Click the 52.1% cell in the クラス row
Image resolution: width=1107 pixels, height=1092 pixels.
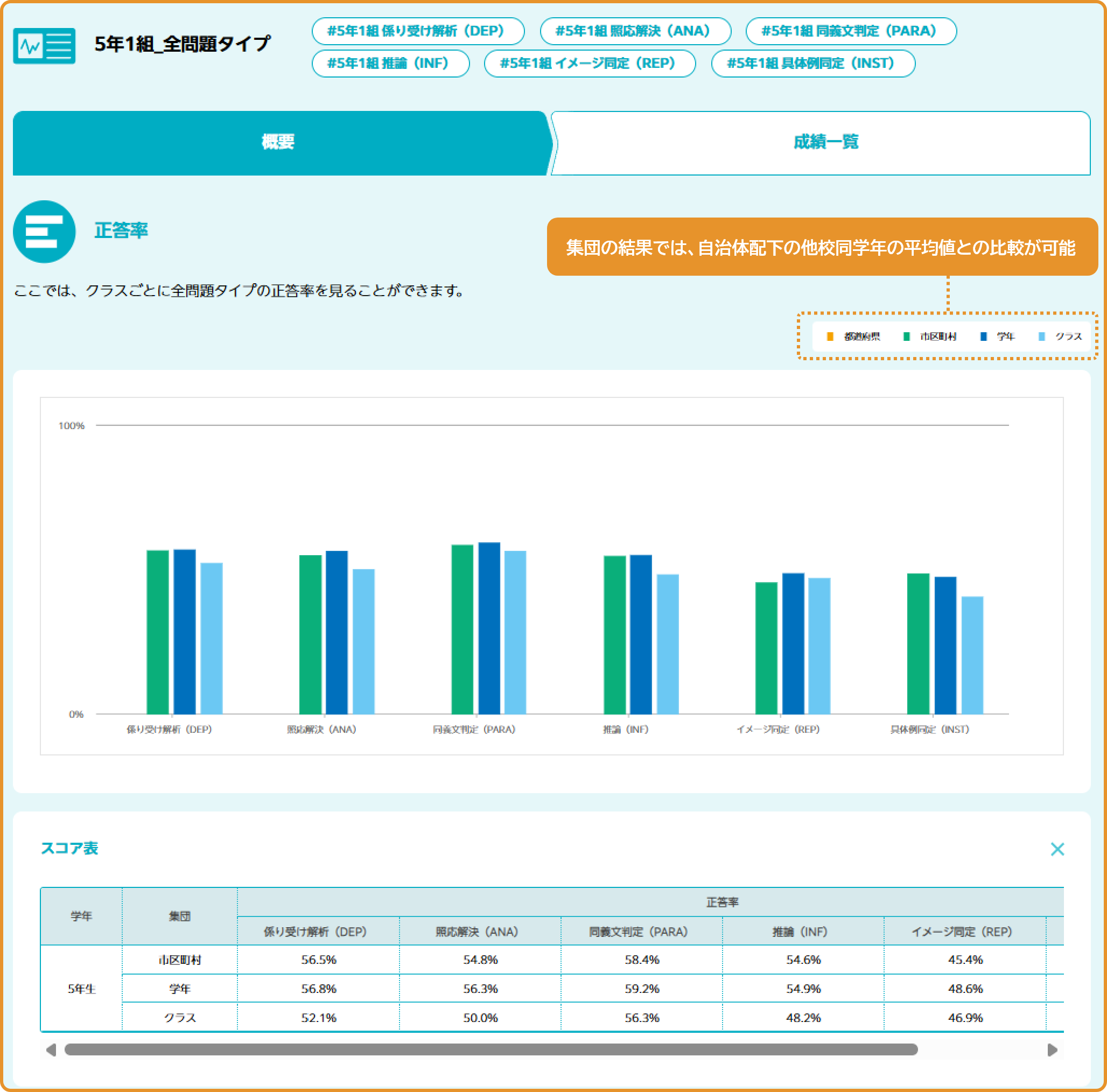point(318,1018)
